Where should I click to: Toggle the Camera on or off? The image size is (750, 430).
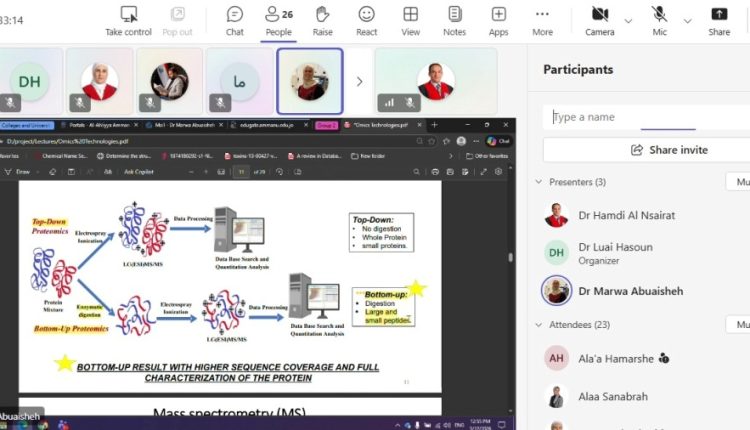tap(600, 20)
